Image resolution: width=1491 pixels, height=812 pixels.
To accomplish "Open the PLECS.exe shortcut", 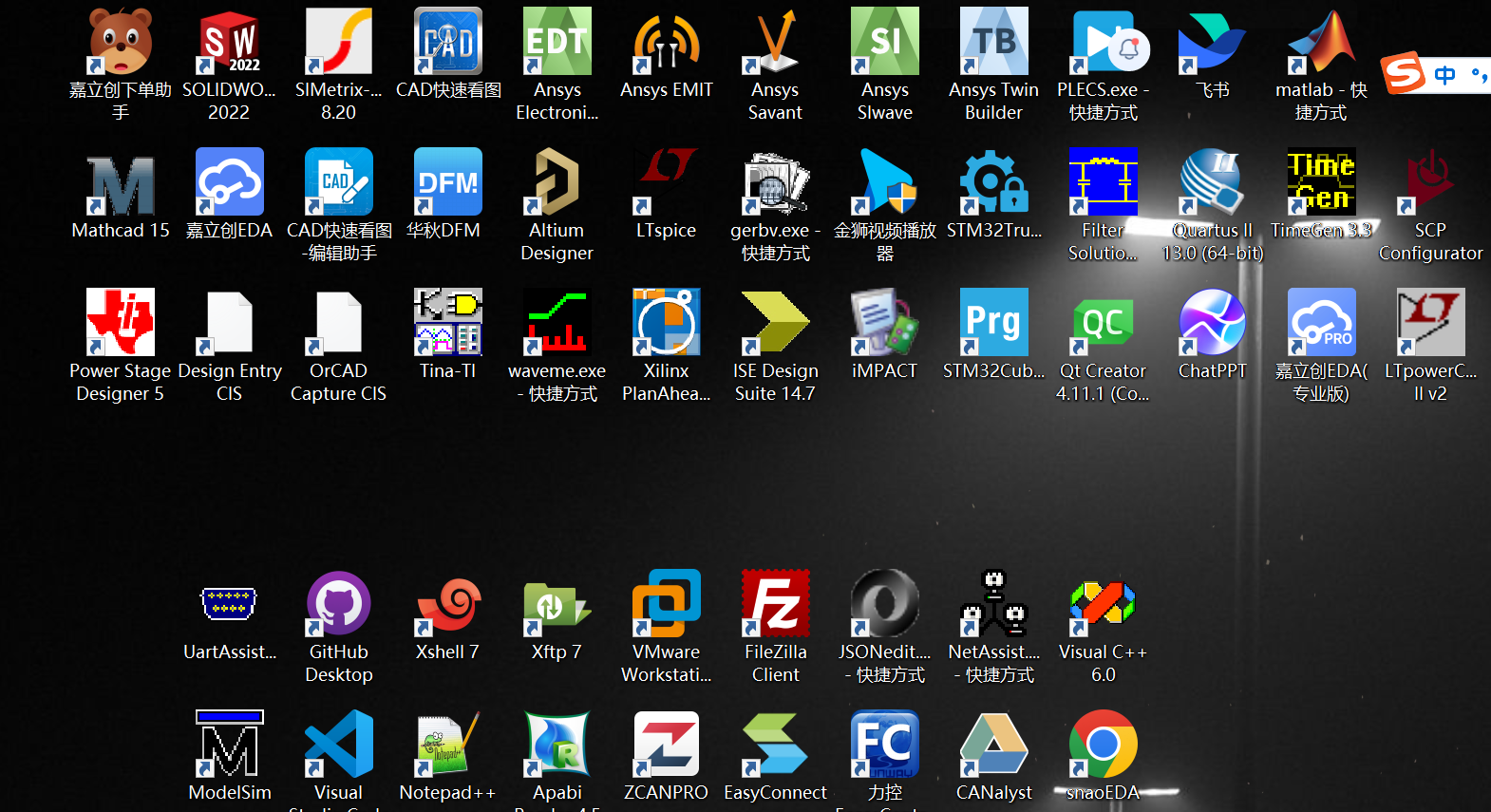I will 1103,42.
